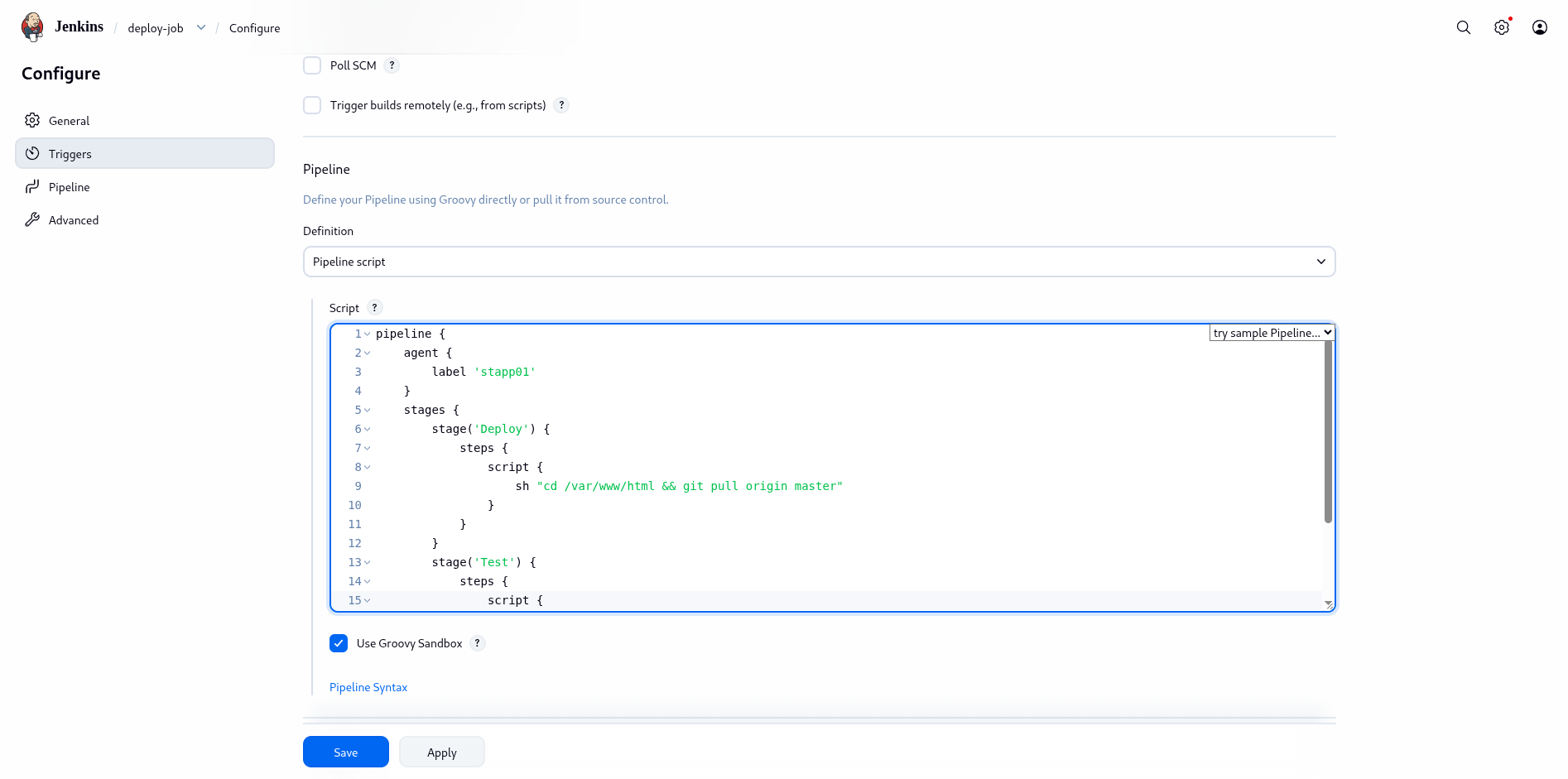Save the job configuration
Viewport: 1568px width, 779px height.
click(x=345, y=752)
